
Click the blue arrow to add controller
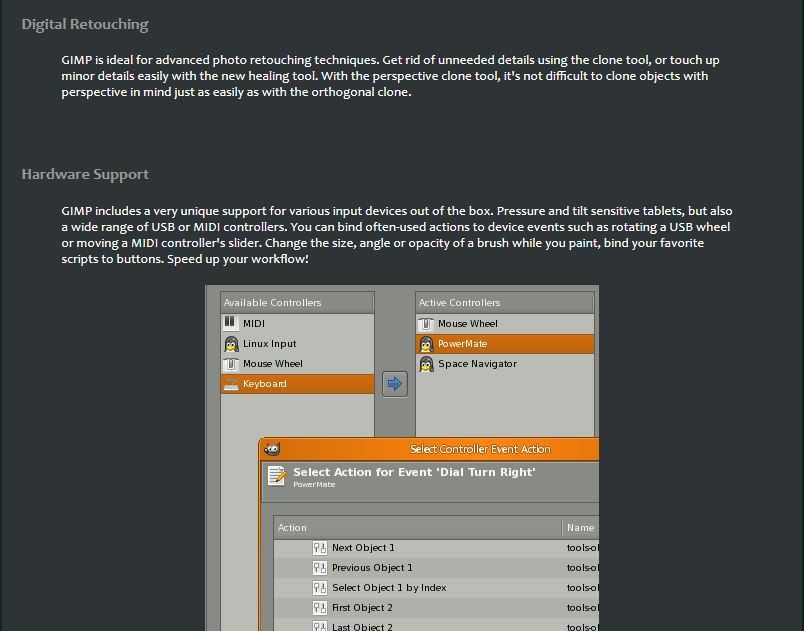[395, 384]
